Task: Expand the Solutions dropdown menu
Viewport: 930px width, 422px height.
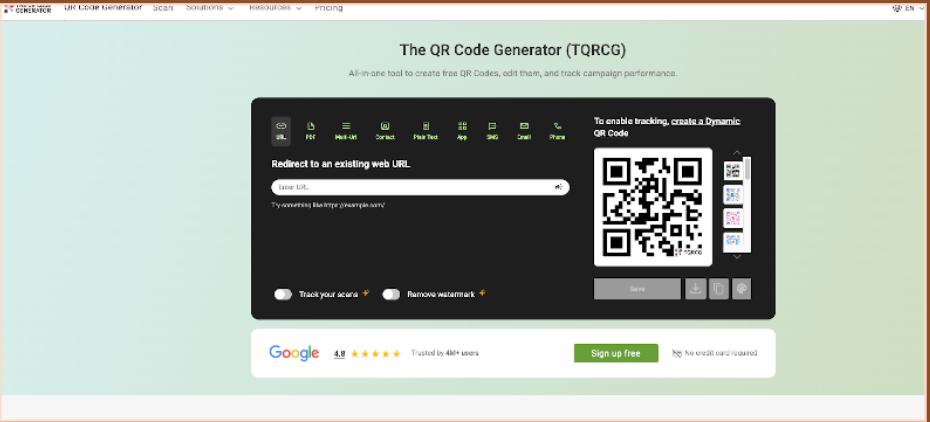Action: click(x=209, y=8)
